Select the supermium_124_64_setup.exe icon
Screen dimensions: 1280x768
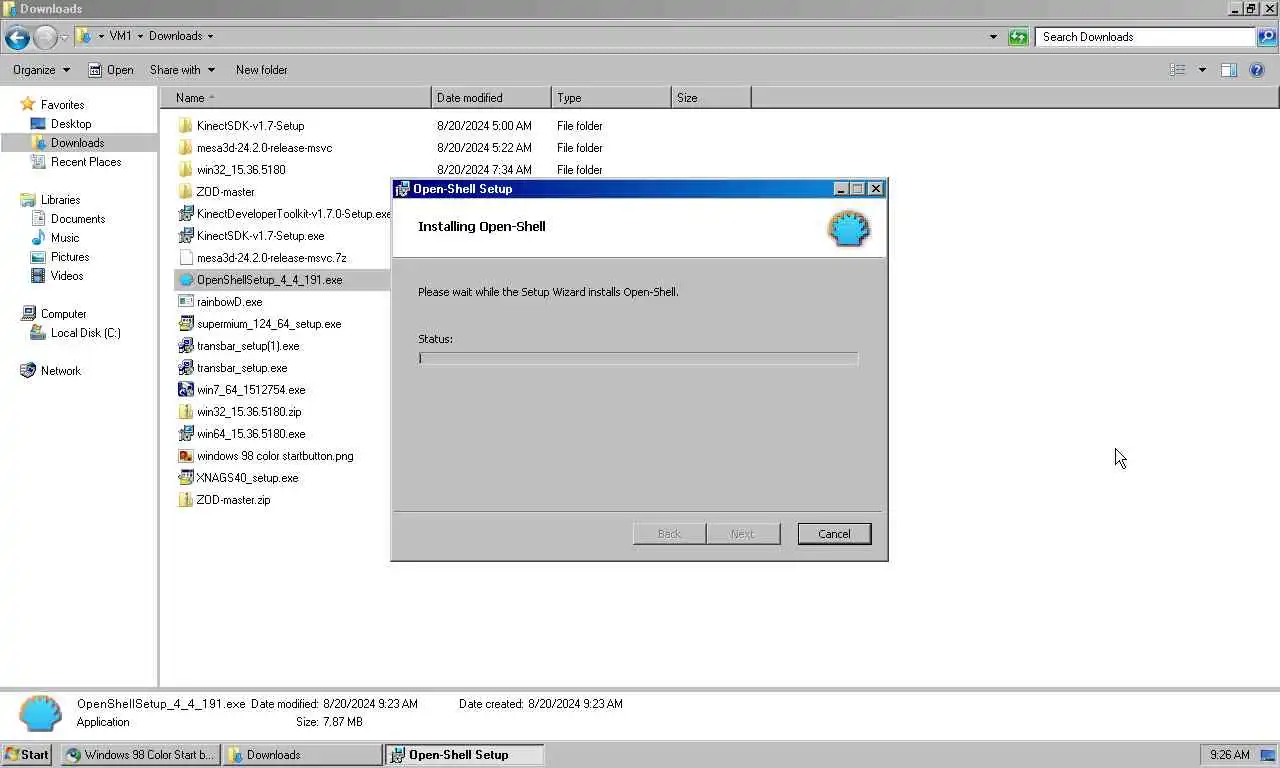(x=185, y=324)
